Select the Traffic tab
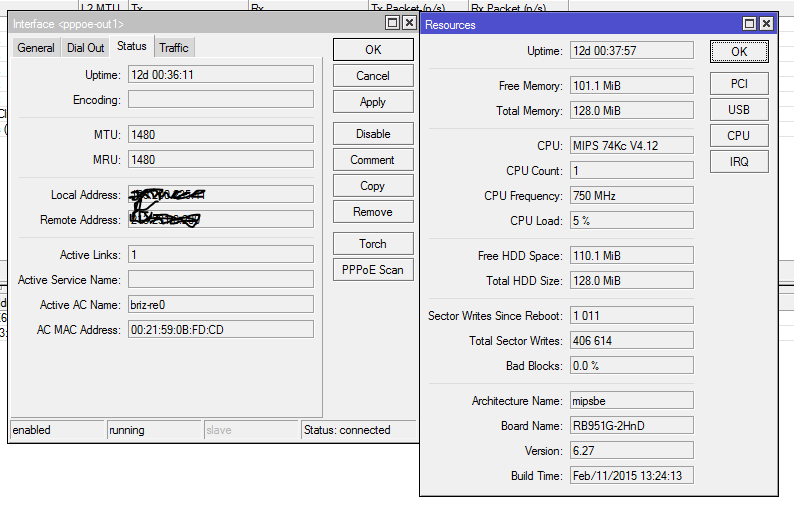 [x=173, y=48]
